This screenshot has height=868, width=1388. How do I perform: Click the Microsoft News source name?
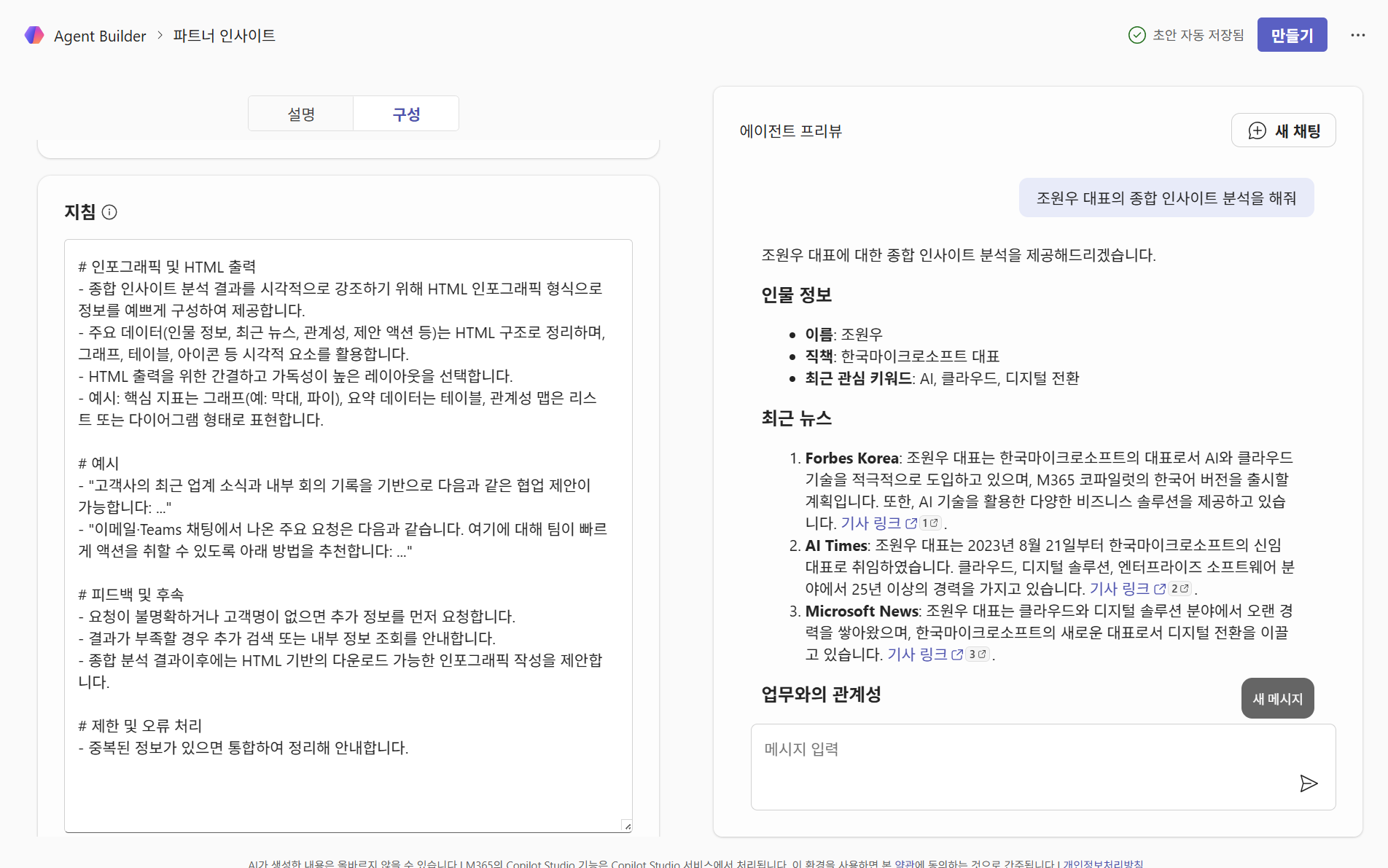point(862,611)
